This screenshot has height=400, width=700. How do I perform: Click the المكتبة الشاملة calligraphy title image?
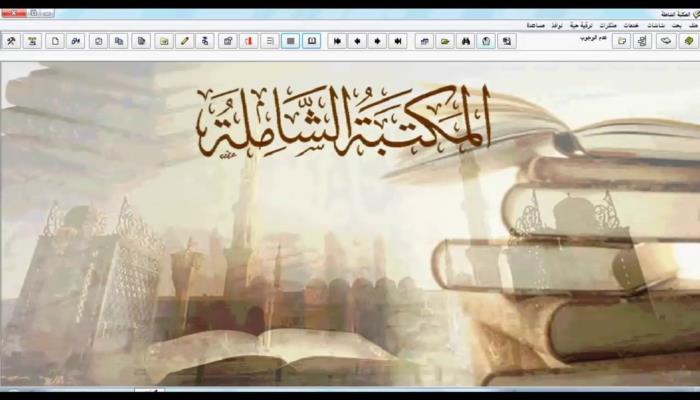coord(345,122)
